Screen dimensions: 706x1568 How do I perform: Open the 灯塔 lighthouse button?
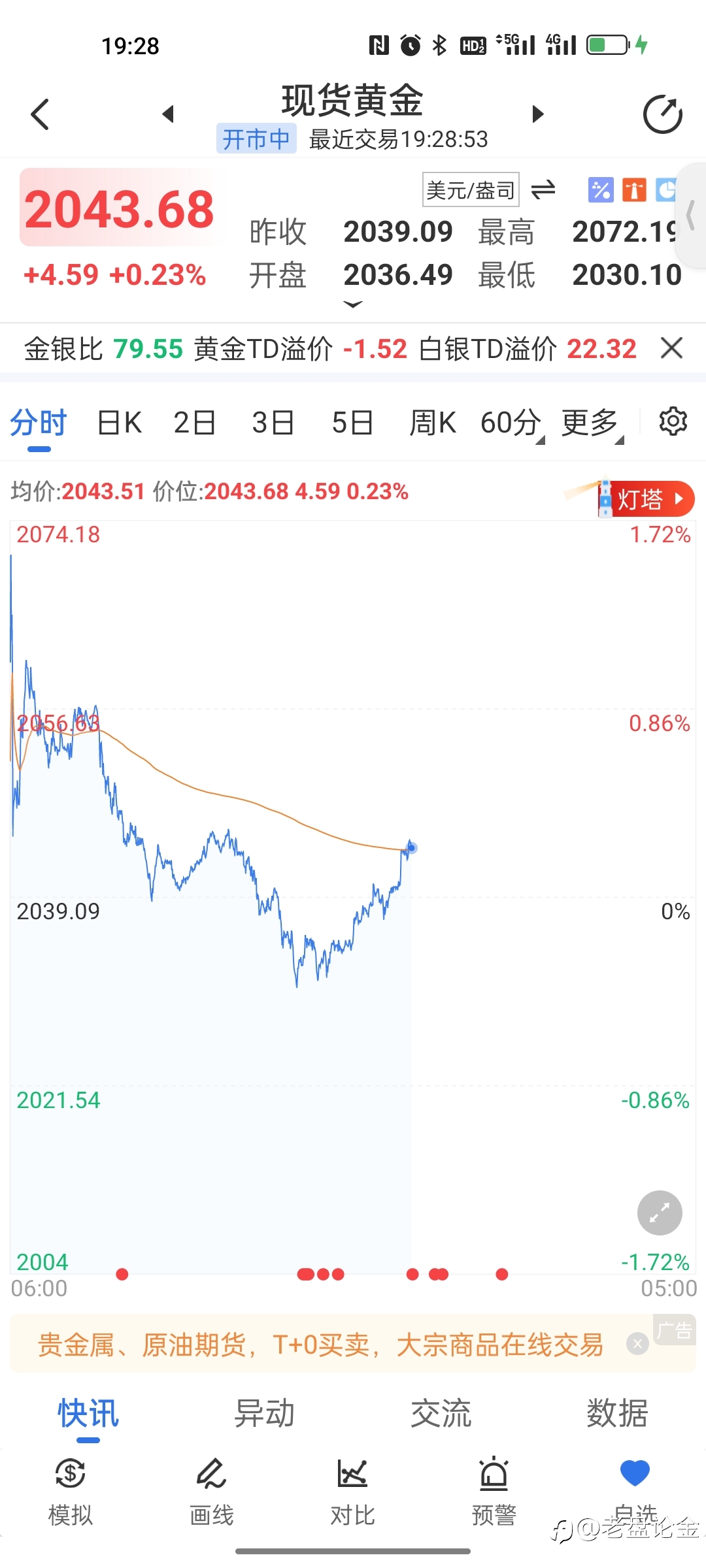point(646,500)
